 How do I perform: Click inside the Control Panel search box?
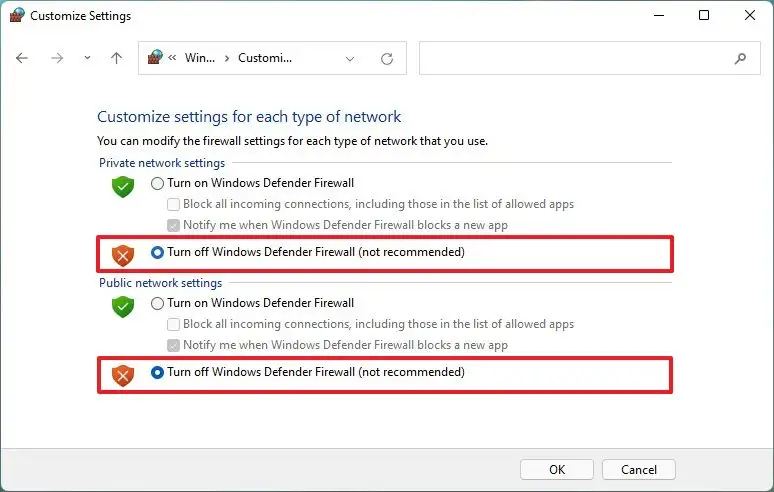589,58
